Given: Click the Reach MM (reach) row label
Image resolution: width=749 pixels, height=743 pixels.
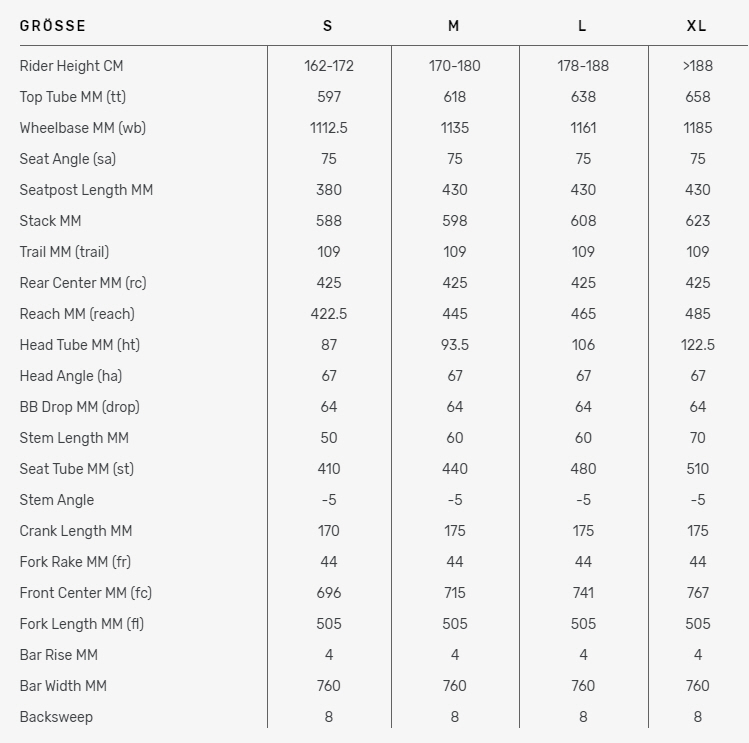Looking at the screenshot, I should pos(77,314).
